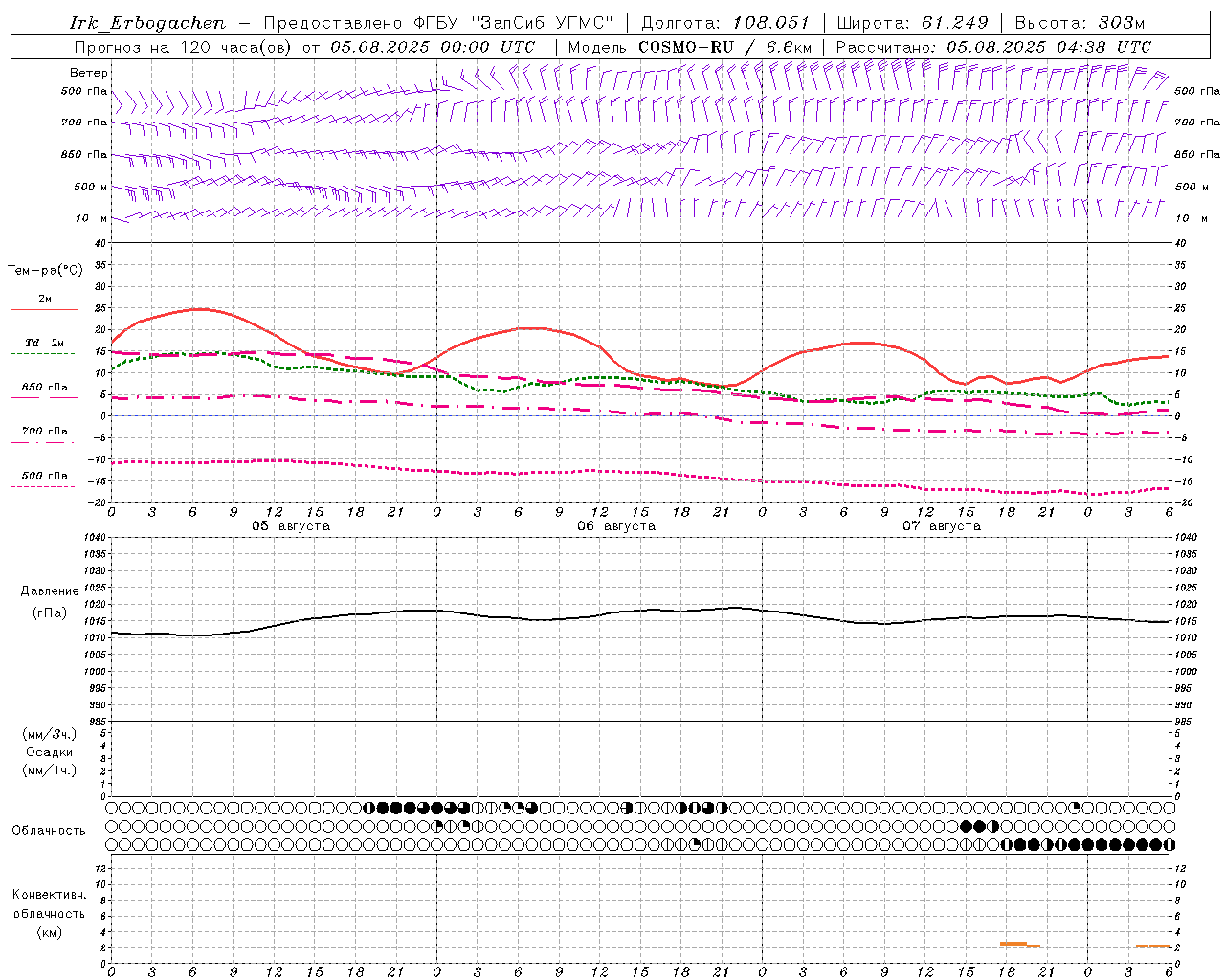Select the (мм/1ч.) precipitation unit label
Screen dimensions: 1225x980
pyautogui.click(x=50, y=770)
